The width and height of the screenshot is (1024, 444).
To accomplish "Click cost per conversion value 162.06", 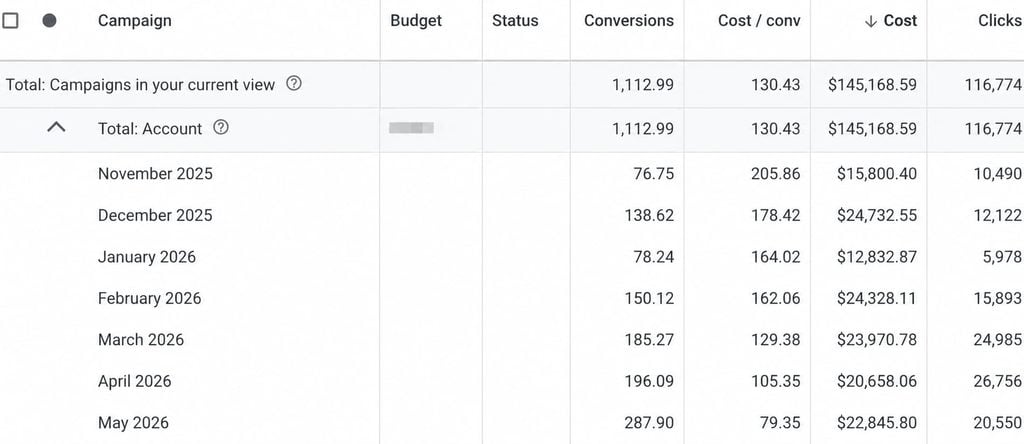I will (x=776, y=298).
